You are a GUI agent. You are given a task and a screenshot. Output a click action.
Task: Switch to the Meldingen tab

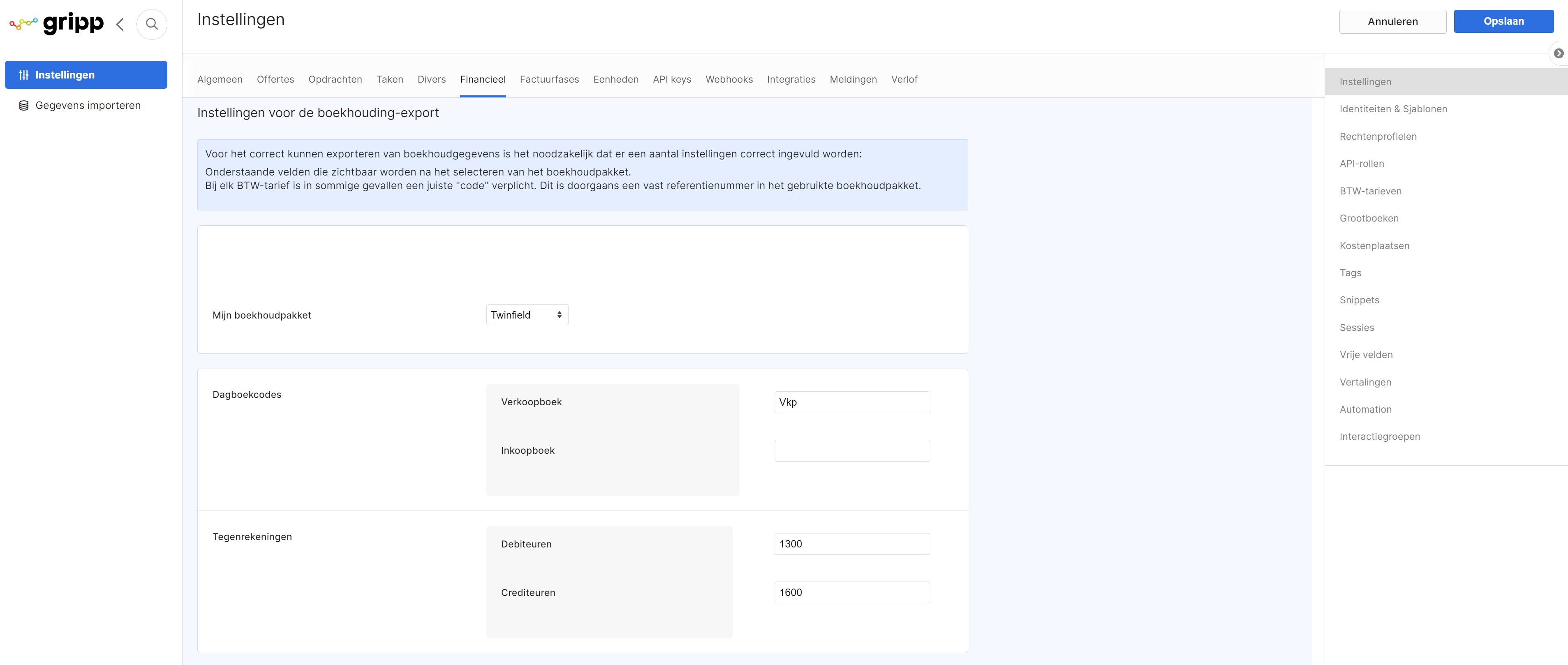pos(853,79)
